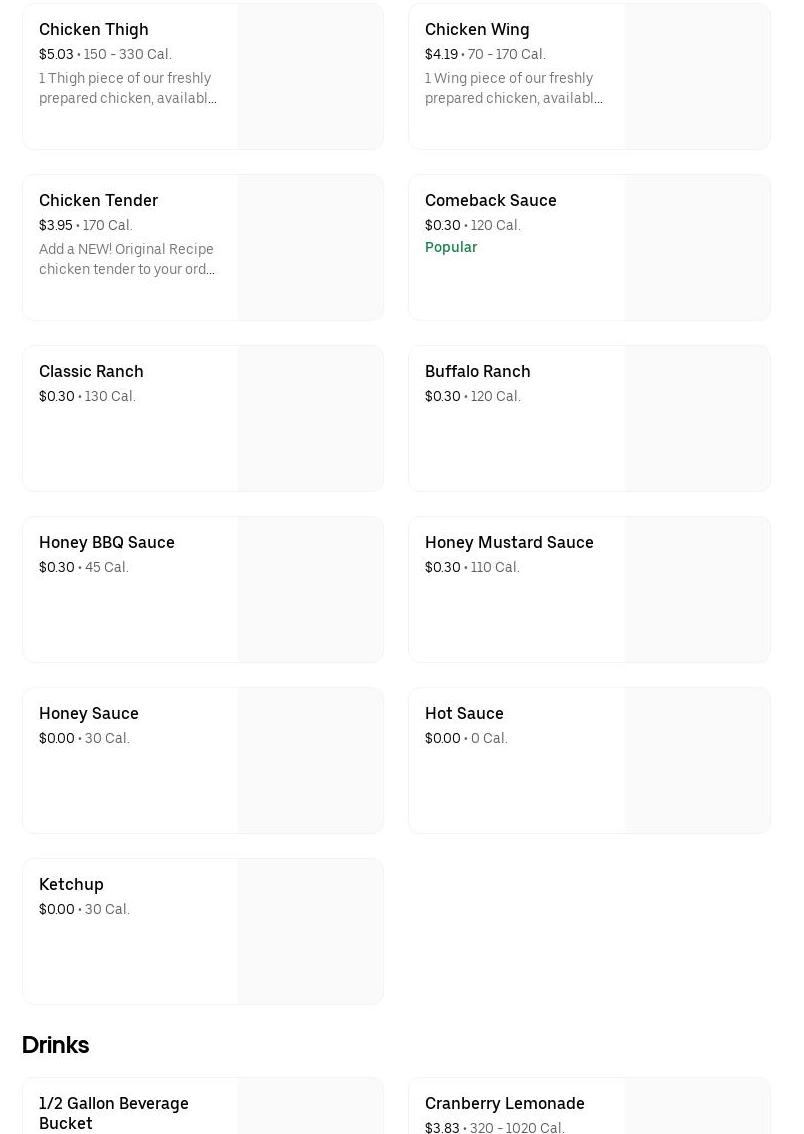Open the 1/2 Gallon Beverage Bucket item
The image size is (804, 1134).
coord(202,1106)
